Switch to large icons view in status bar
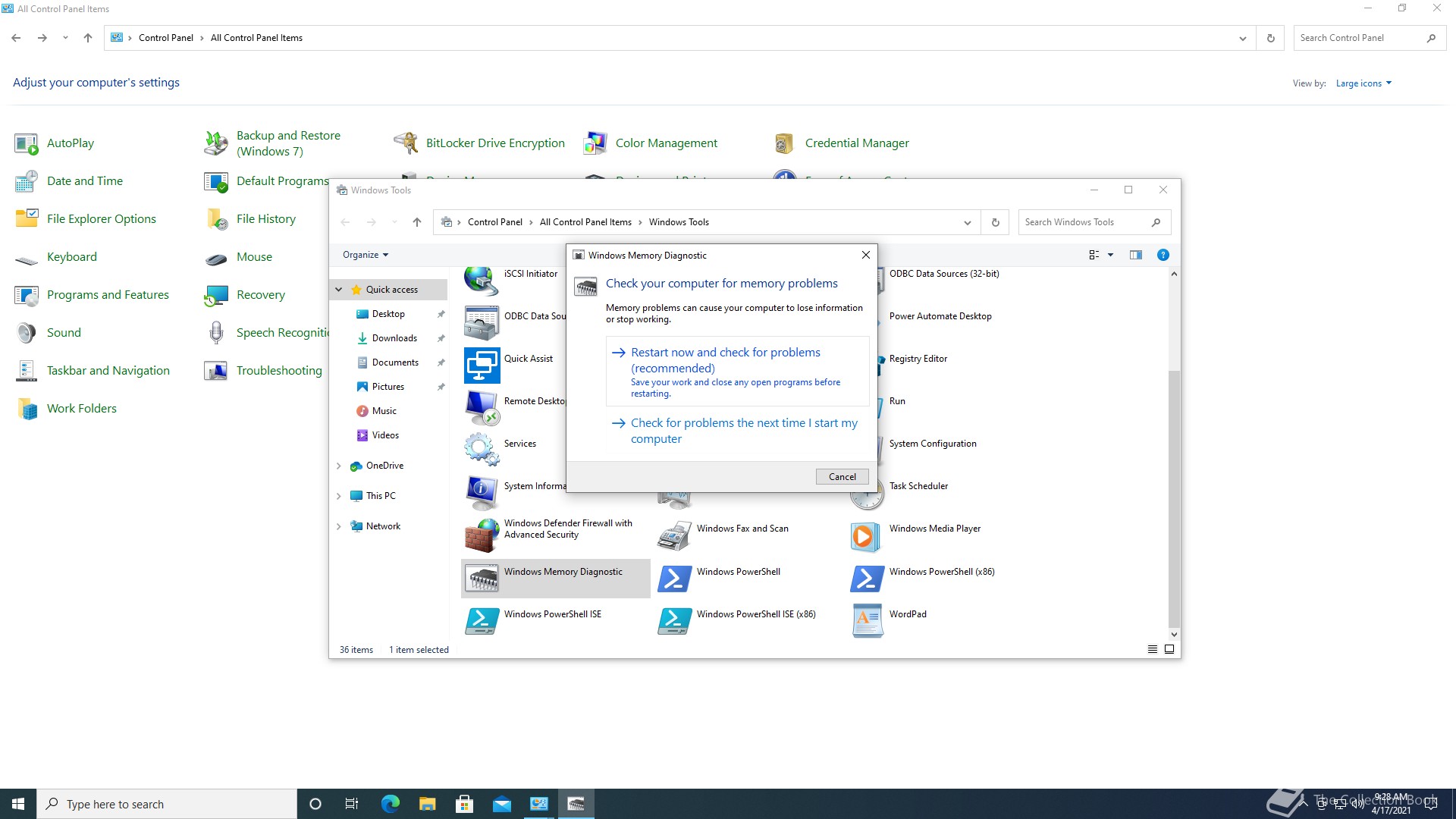Screen dimensions: 1456x819 coord(1169,649)
